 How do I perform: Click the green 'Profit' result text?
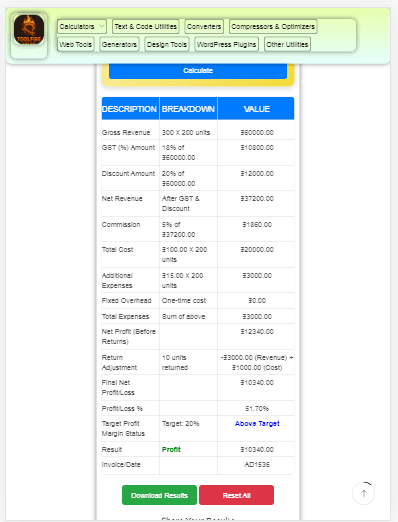[x=171, y=449]
